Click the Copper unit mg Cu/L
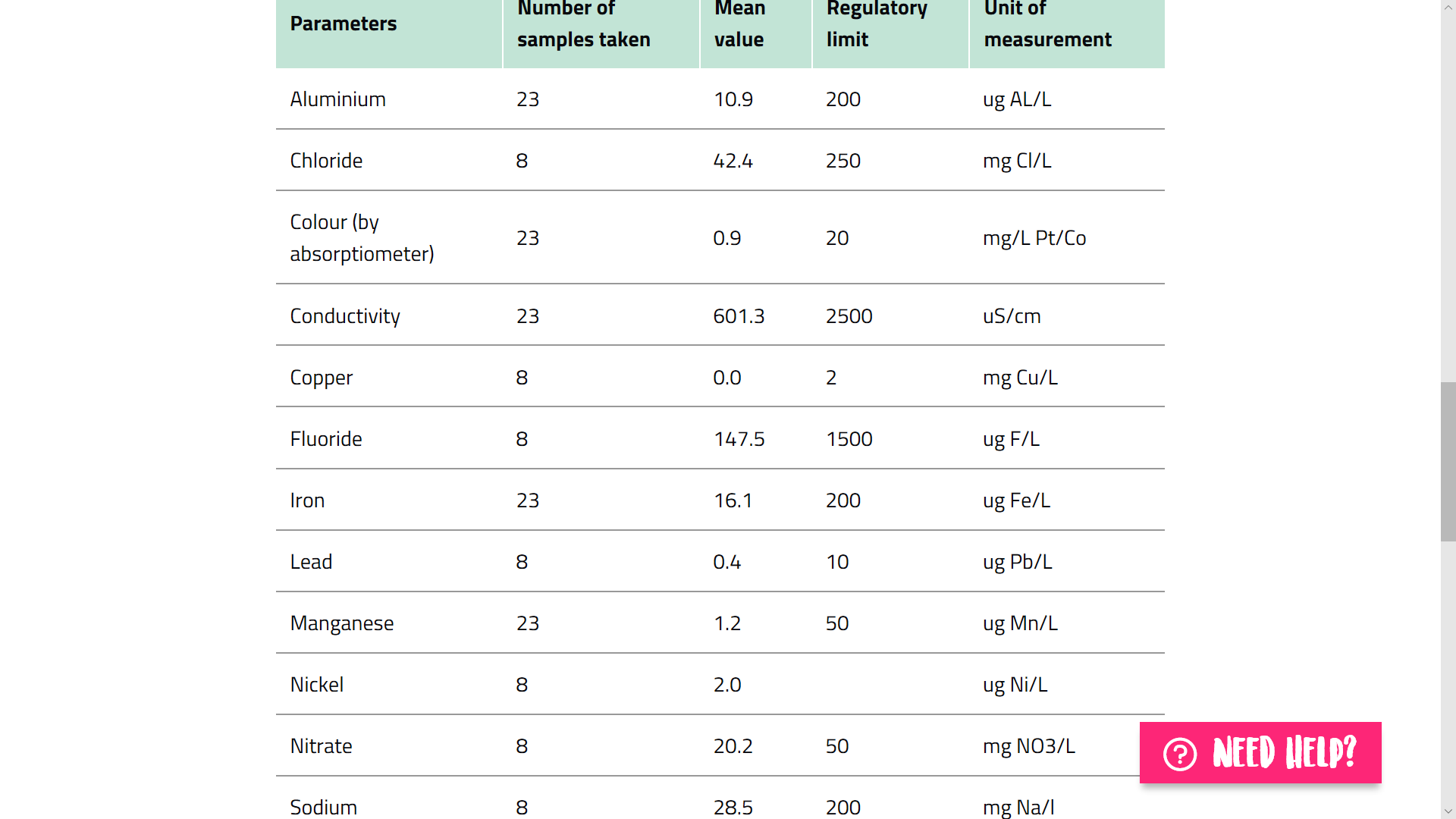 tap(1020, 378)
